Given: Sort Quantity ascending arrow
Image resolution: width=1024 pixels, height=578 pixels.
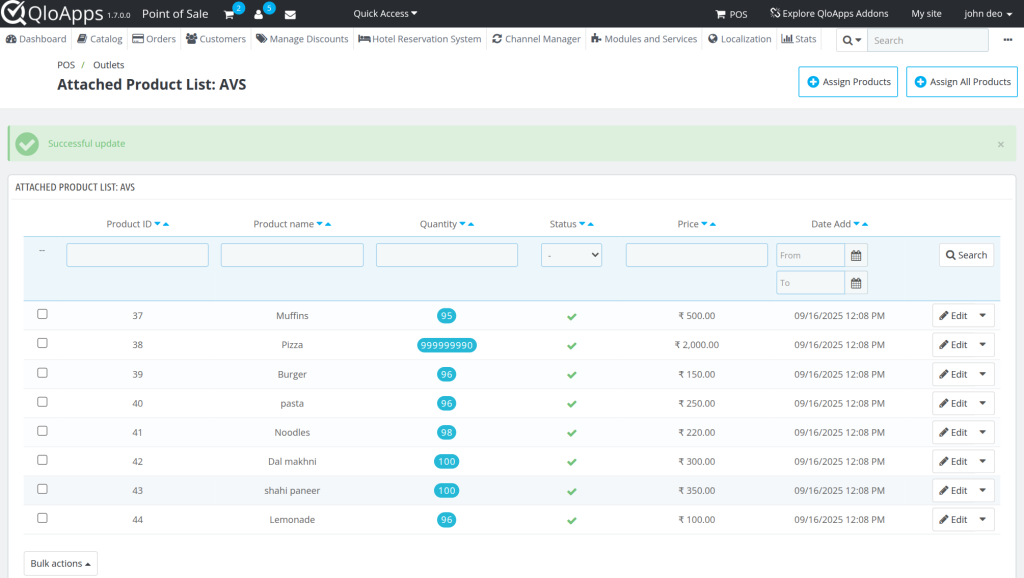Looking at the screenshot, I should [471, 224].
